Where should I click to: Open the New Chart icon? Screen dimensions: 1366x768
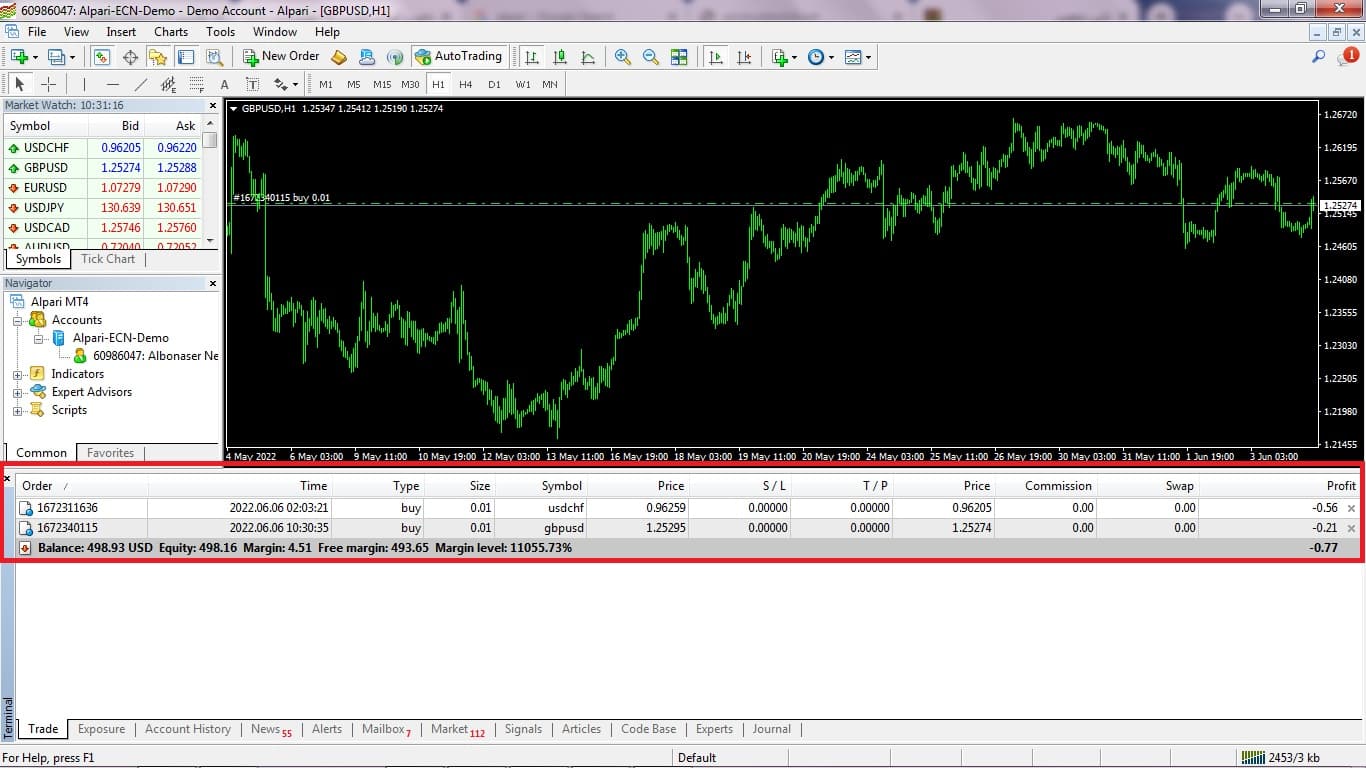(19, 57)
